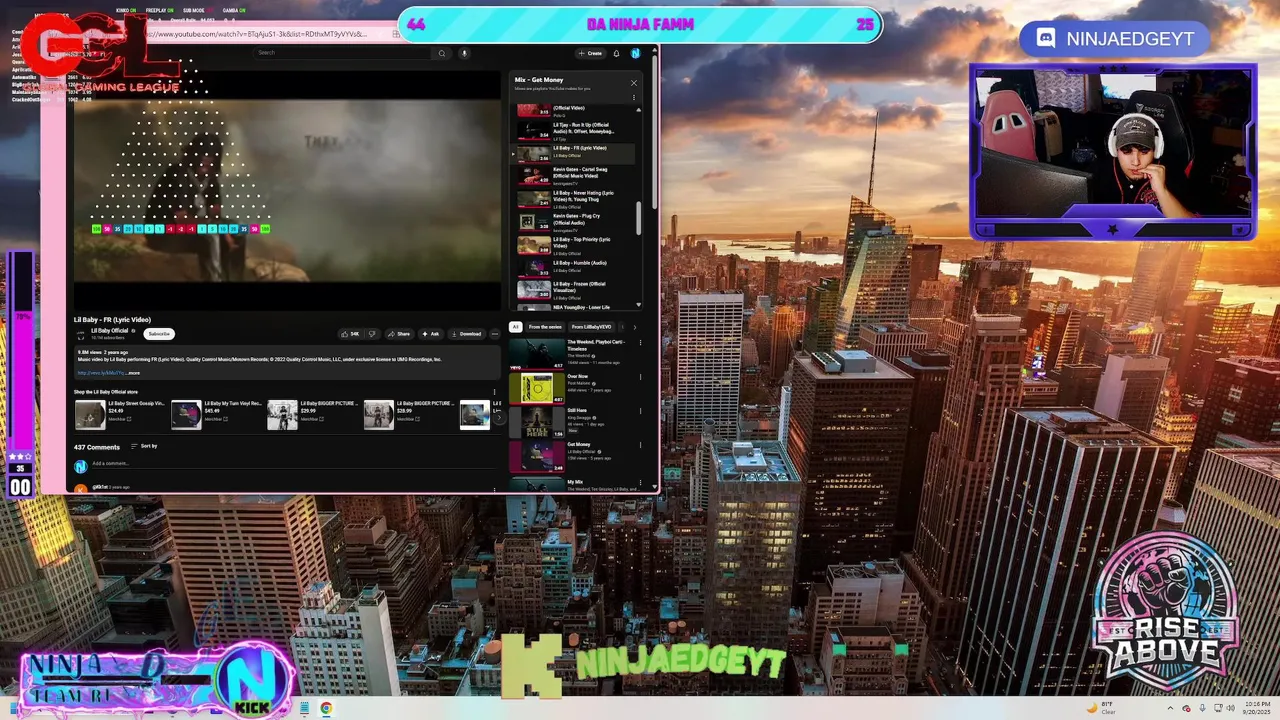Open Lil Baby Street Gossip Vinyl product
The image size is (1280, 720).
[120, 414]
